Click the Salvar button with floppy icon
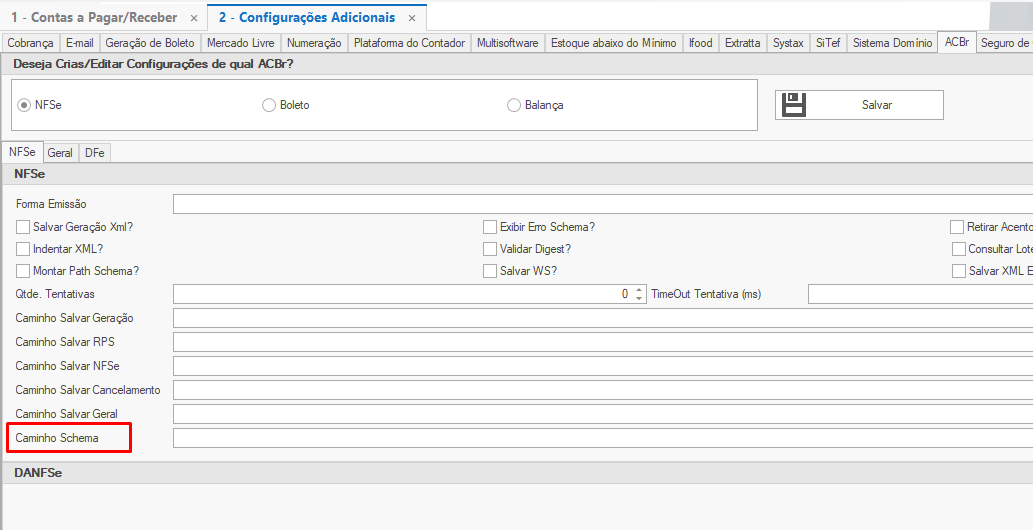Screen dimensions: 1033x530 (x=858, y=105)
